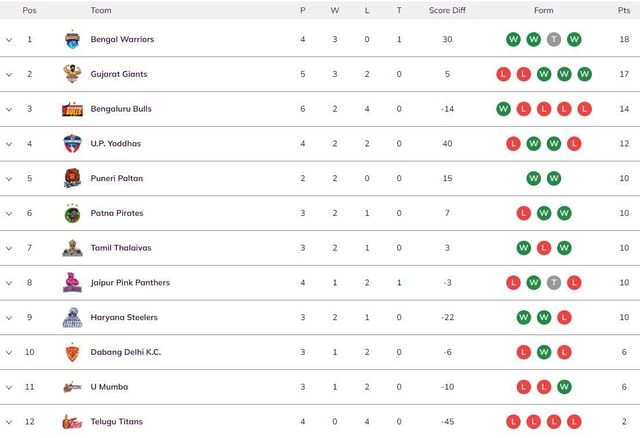Click the Jaipur Pink Panthers logo

coord(72,282)
